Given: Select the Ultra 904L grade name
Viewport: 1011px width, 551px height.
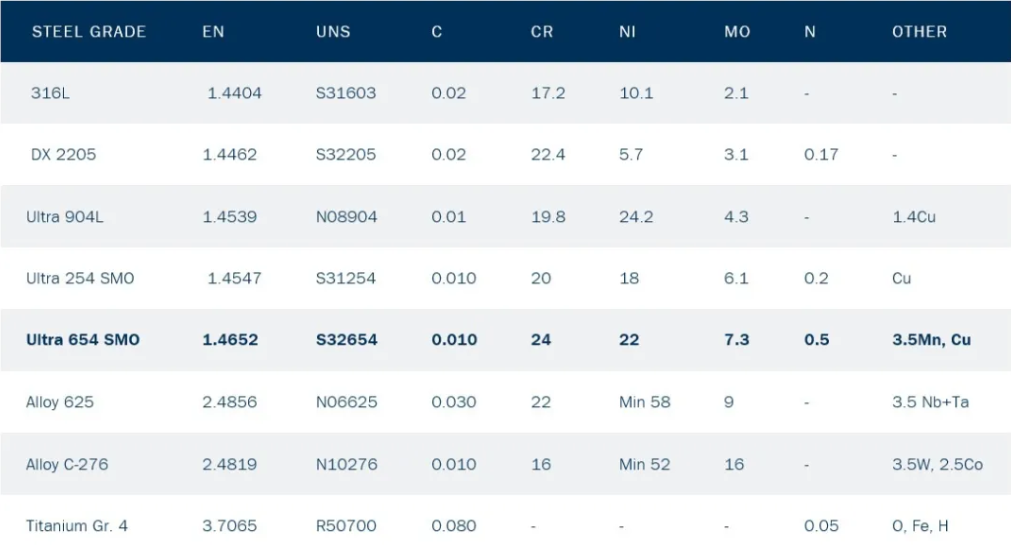Looking at the screenshot, I should [65, 217].
